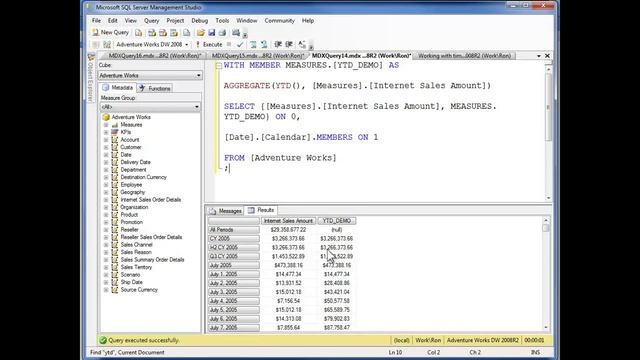
Task: Open the Community menu
Action: pos(280,20)
